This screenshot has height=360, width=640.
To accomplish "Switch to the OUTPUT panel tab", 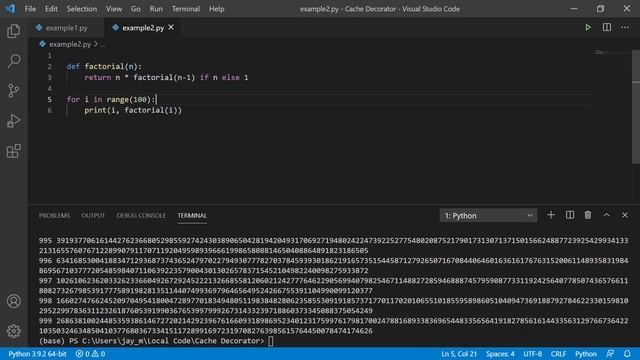I will [93, 215].
